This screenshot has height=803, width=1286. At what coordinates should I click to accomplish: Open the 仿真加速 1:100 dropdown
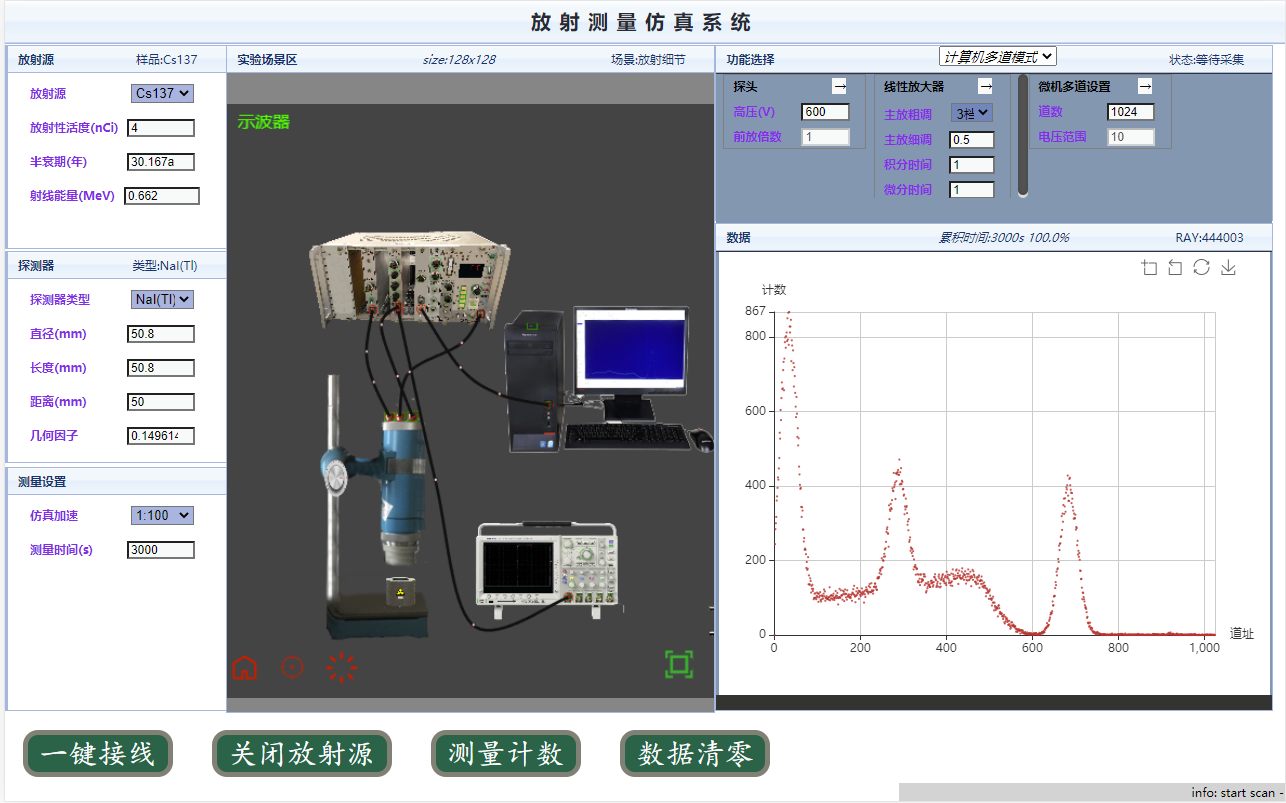pyautogui.click(x=162, y=515)
